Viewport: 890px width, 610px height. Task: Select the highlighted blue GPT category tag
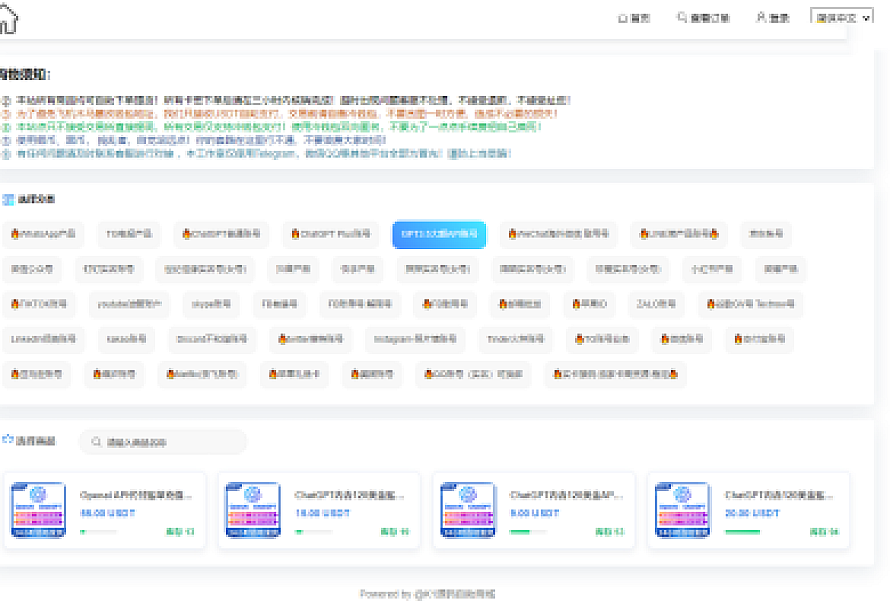point(439,235)
